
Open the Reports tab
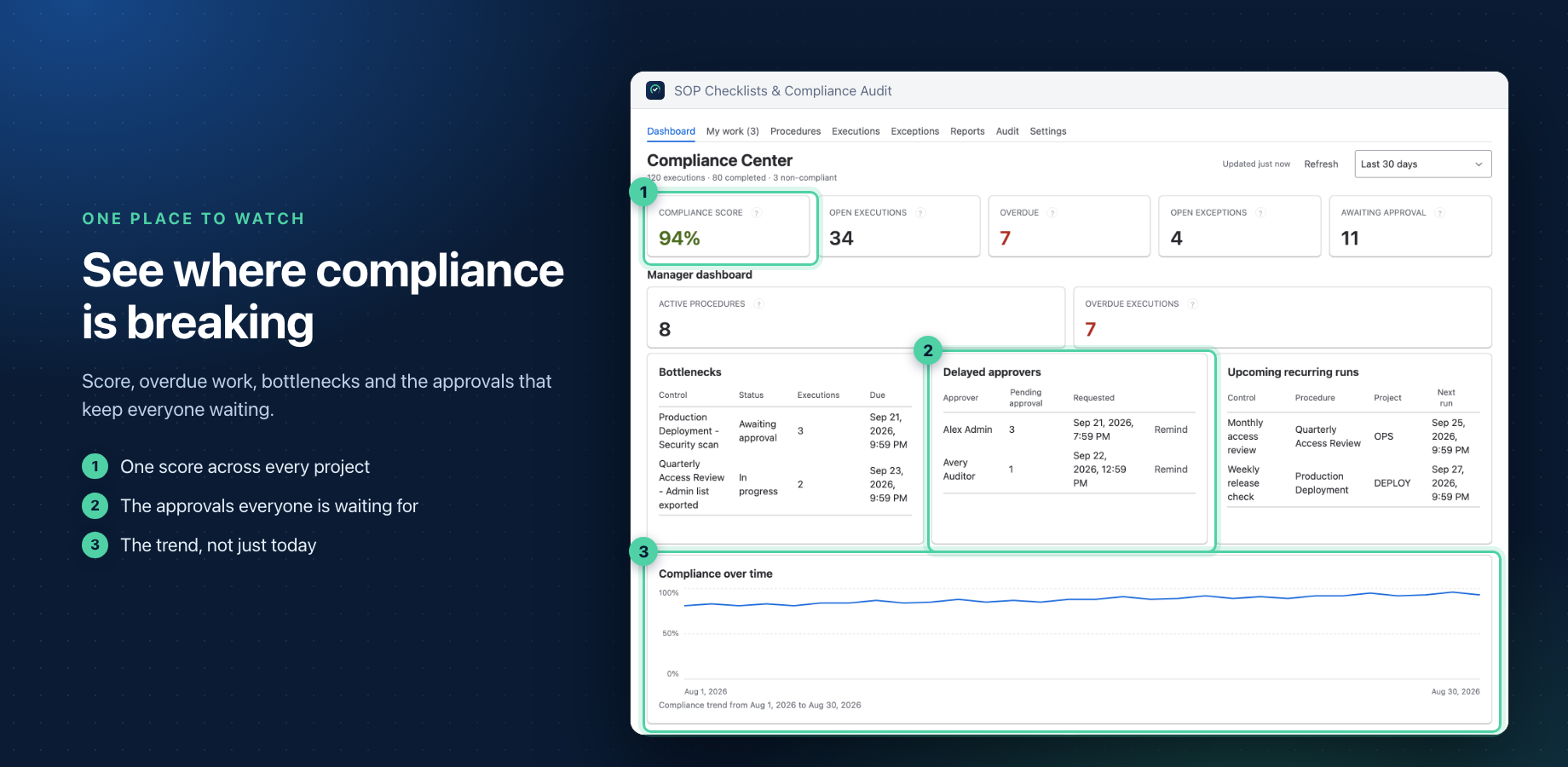(x=967, y=131)
